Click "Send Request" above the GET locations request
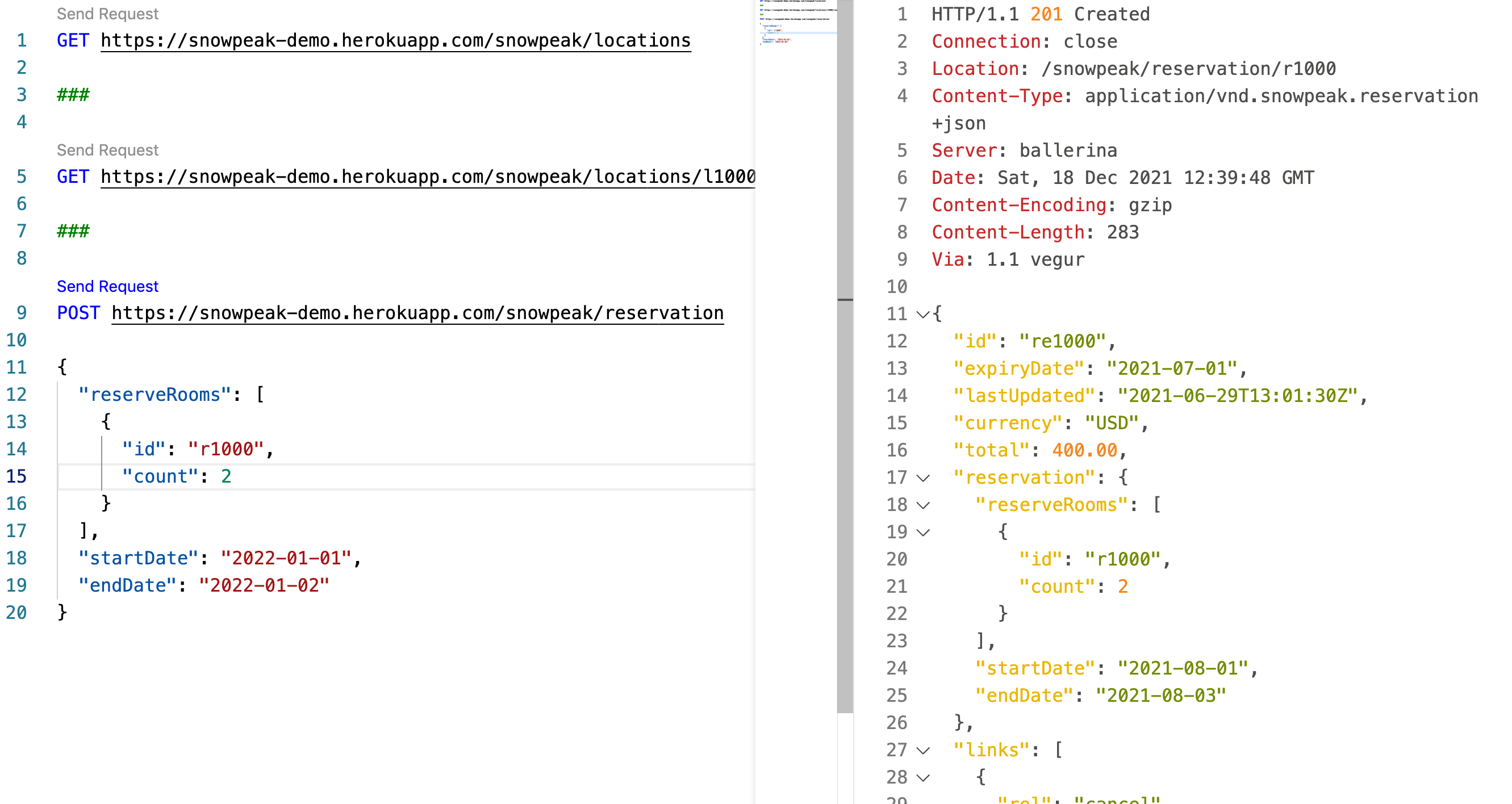1512x804 pixels. tap(107, 14)
